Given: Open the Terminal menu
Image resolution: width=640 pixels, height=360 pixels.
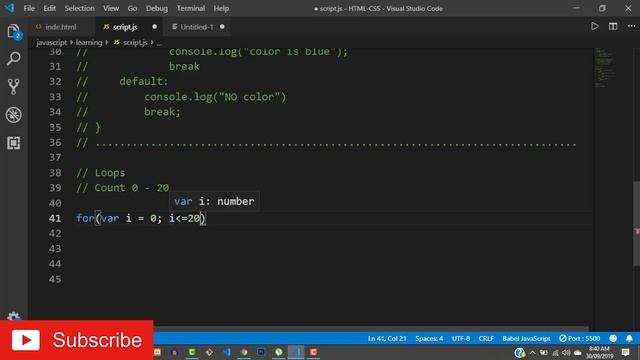Looking at the screenshot, I should coord(191,8).
